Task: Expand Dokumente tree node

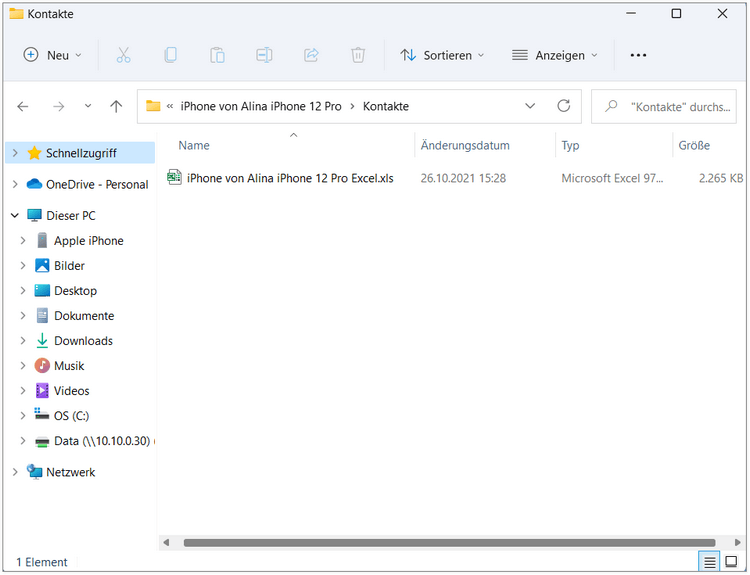Action: tap(23, 316)
